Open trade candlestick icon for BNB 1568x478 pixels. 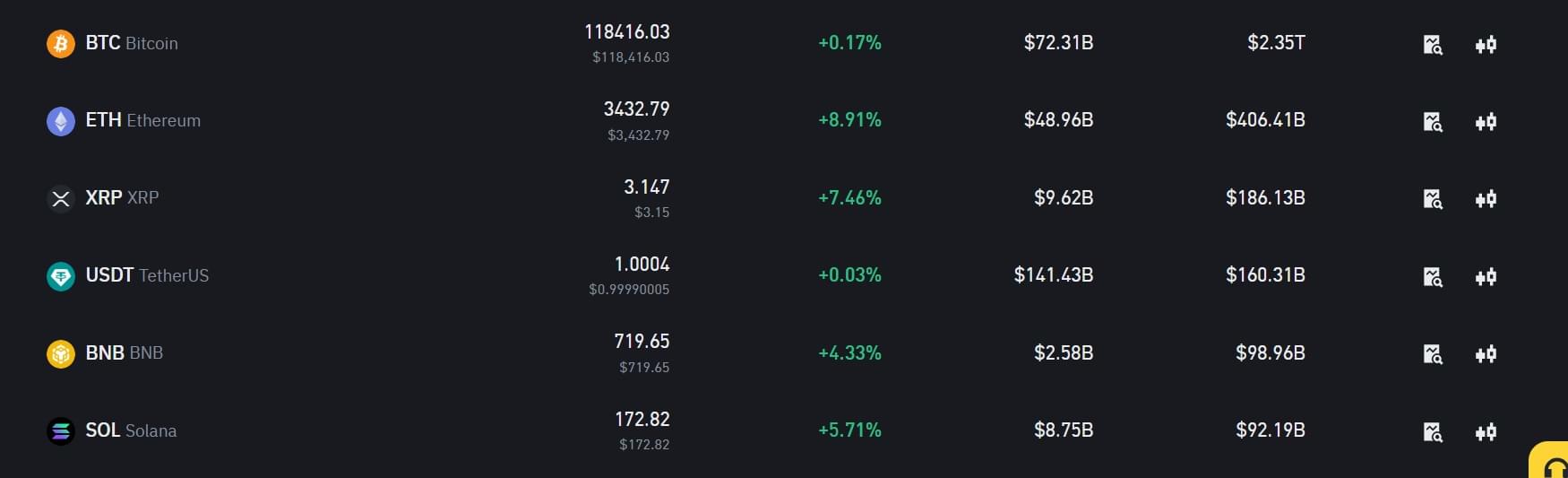pos(1486,353)
